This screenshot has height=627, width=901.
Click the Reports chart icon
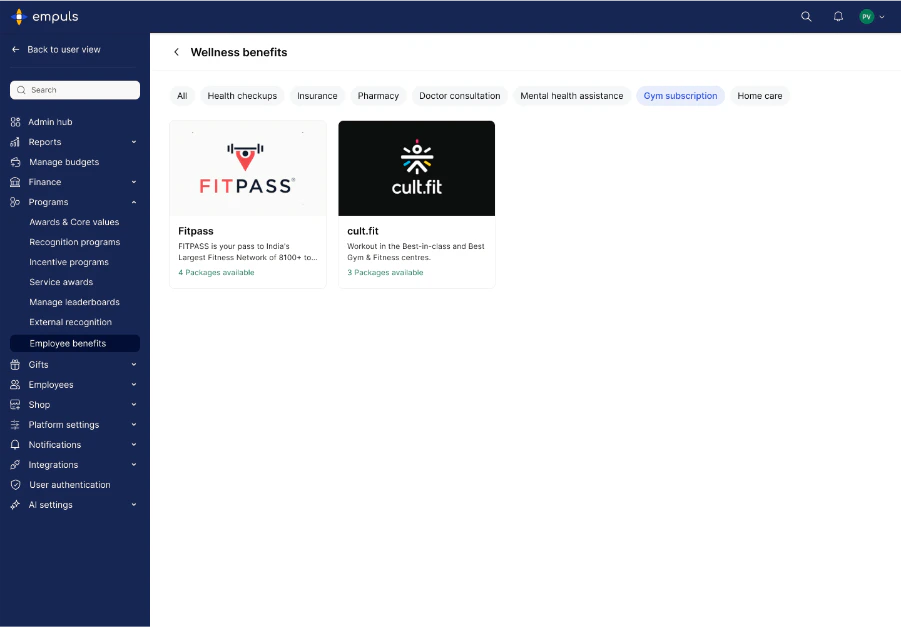[16, 142]
